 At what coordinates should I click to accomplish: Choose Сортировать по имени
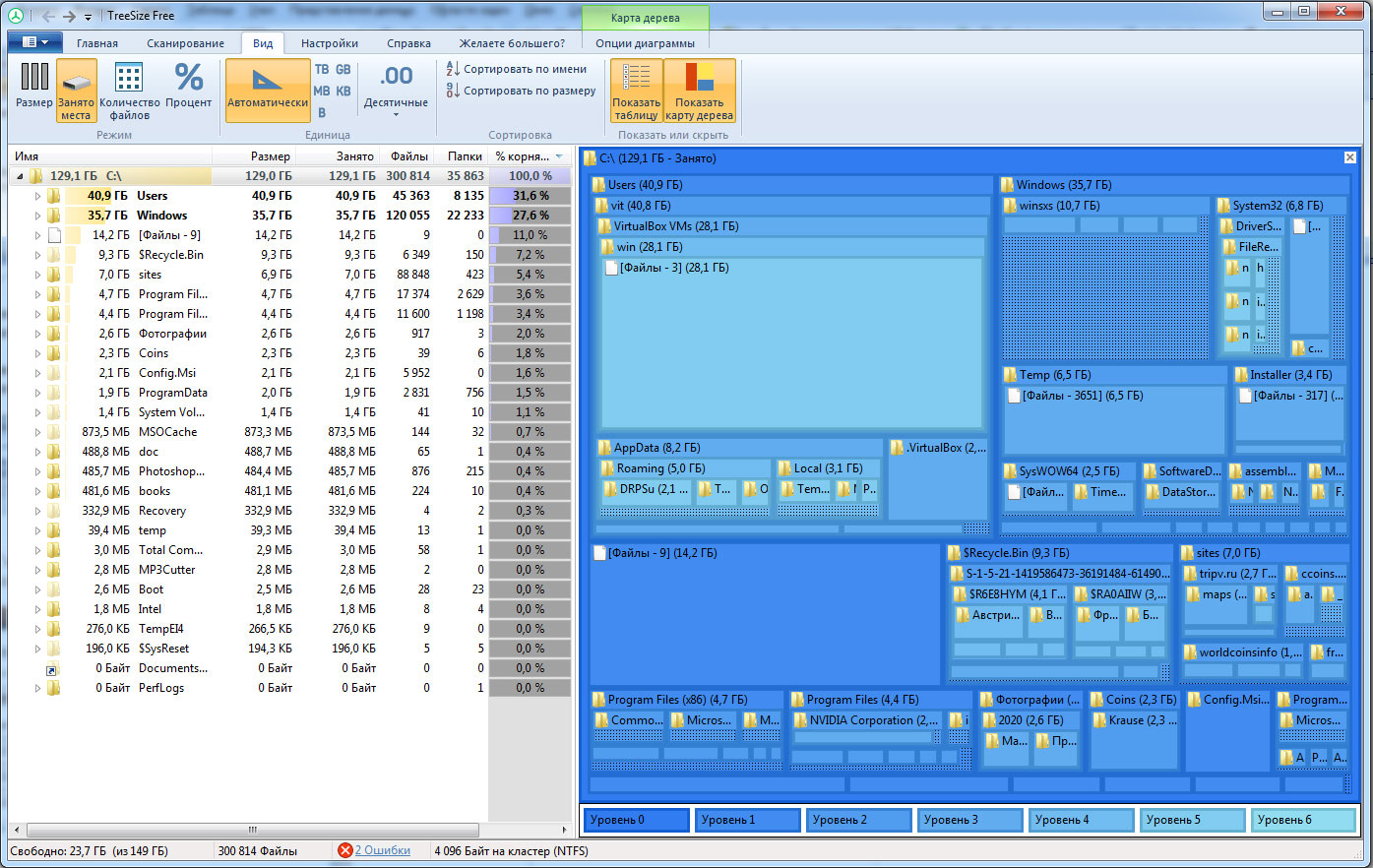518,69
